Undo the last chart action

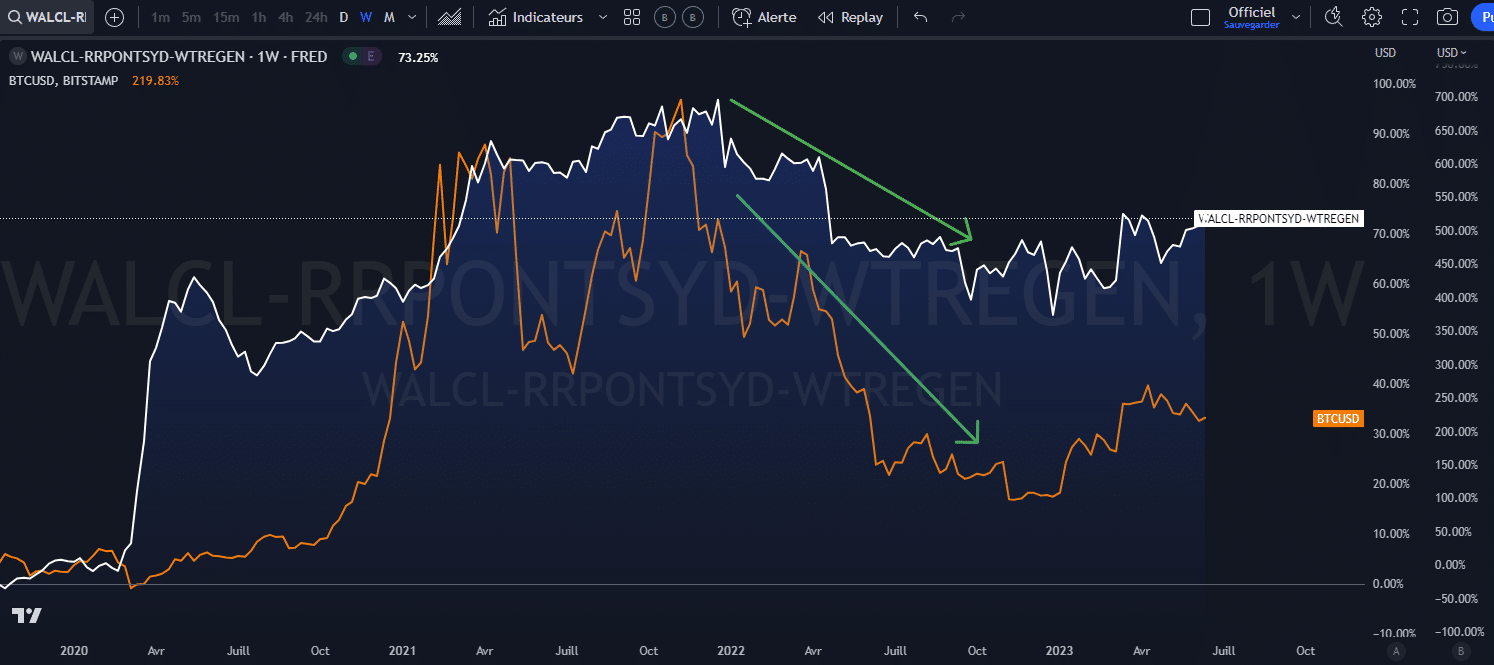pos(921,17)
